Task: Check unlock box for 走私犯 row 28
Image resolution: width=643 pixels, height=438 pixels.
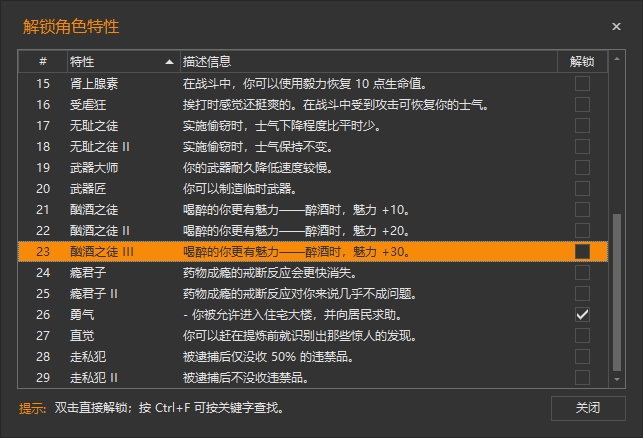Action: coord(582,357)
